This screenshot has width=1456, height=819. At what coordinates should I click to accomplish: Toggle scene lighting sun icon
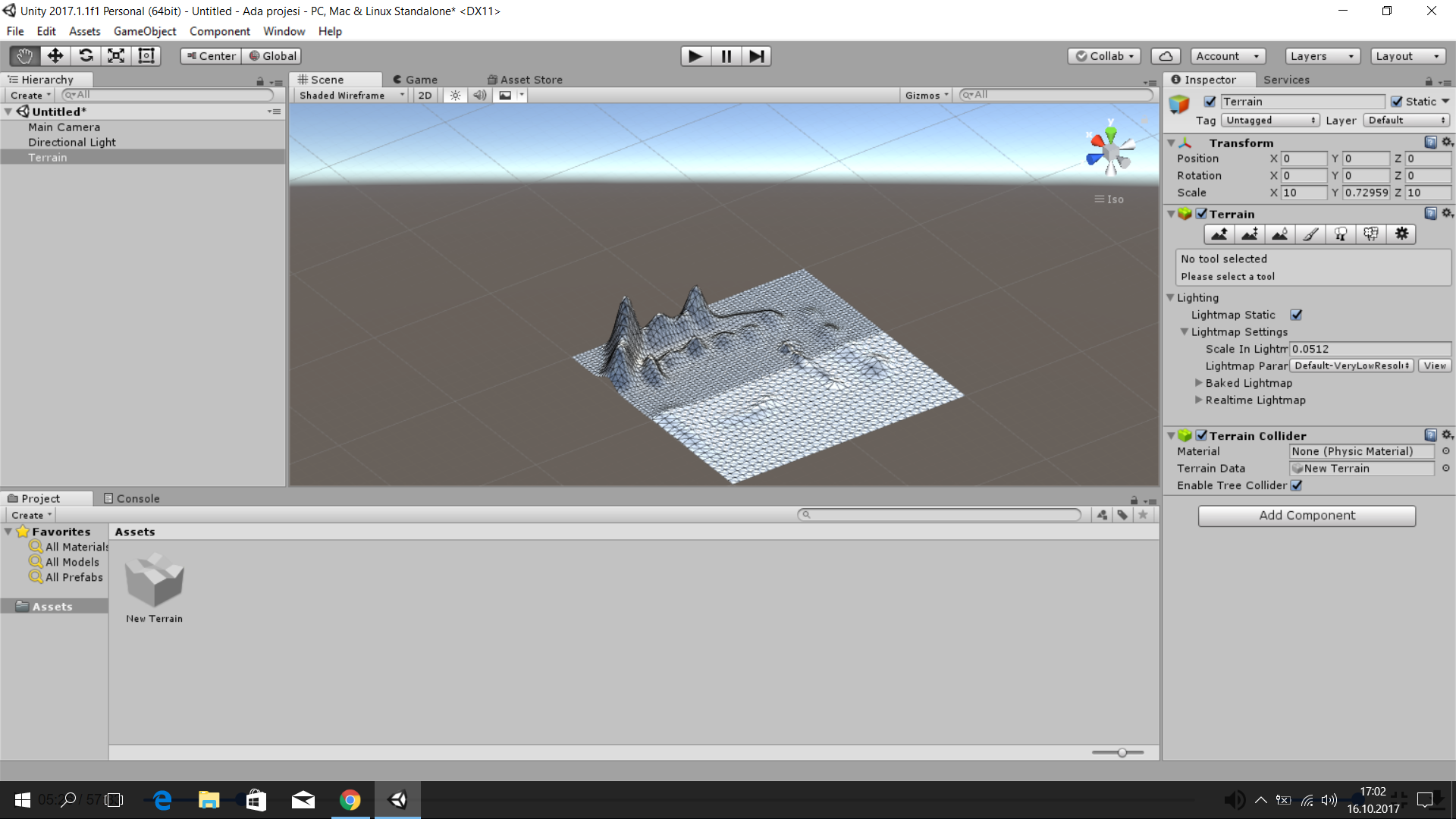455,96
